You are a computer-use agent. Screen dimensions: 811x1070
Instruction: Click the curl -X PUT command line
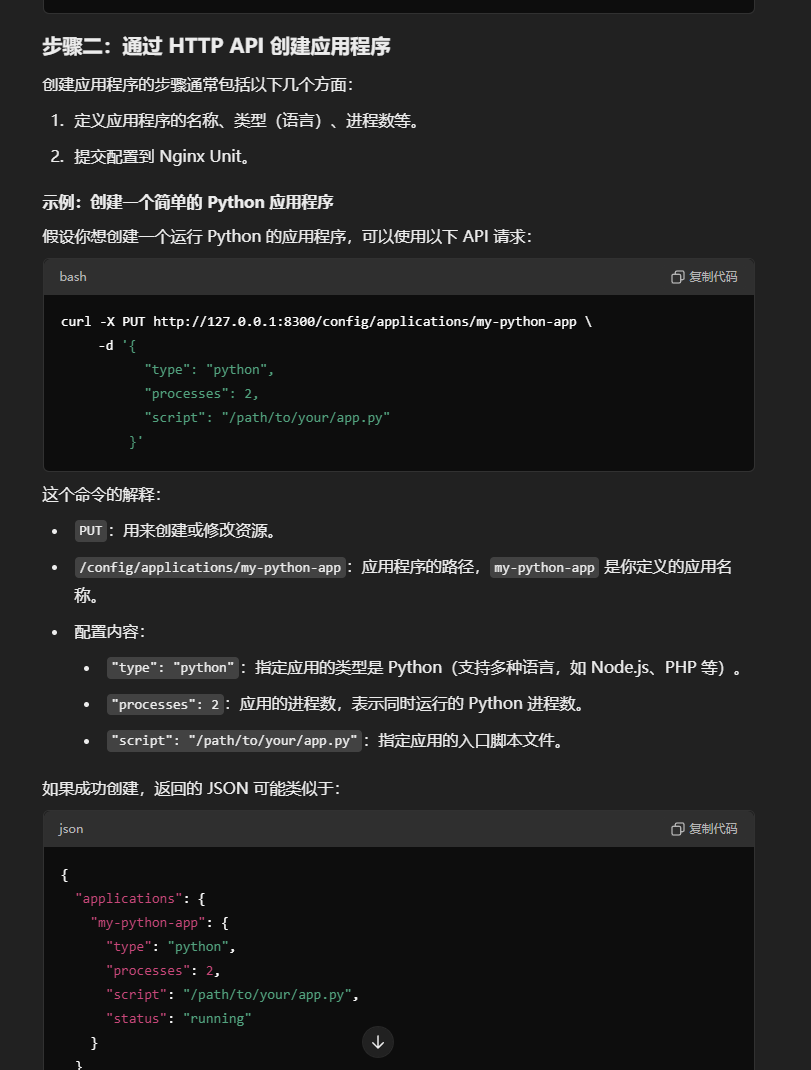coord(326,321)
